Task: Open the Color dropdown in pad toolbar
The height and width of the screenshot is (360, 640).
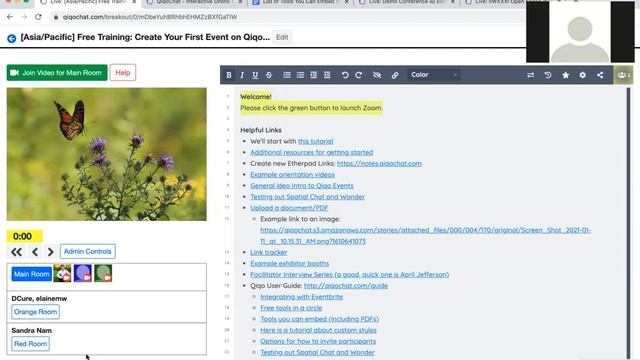Action: tap(433, 75)
